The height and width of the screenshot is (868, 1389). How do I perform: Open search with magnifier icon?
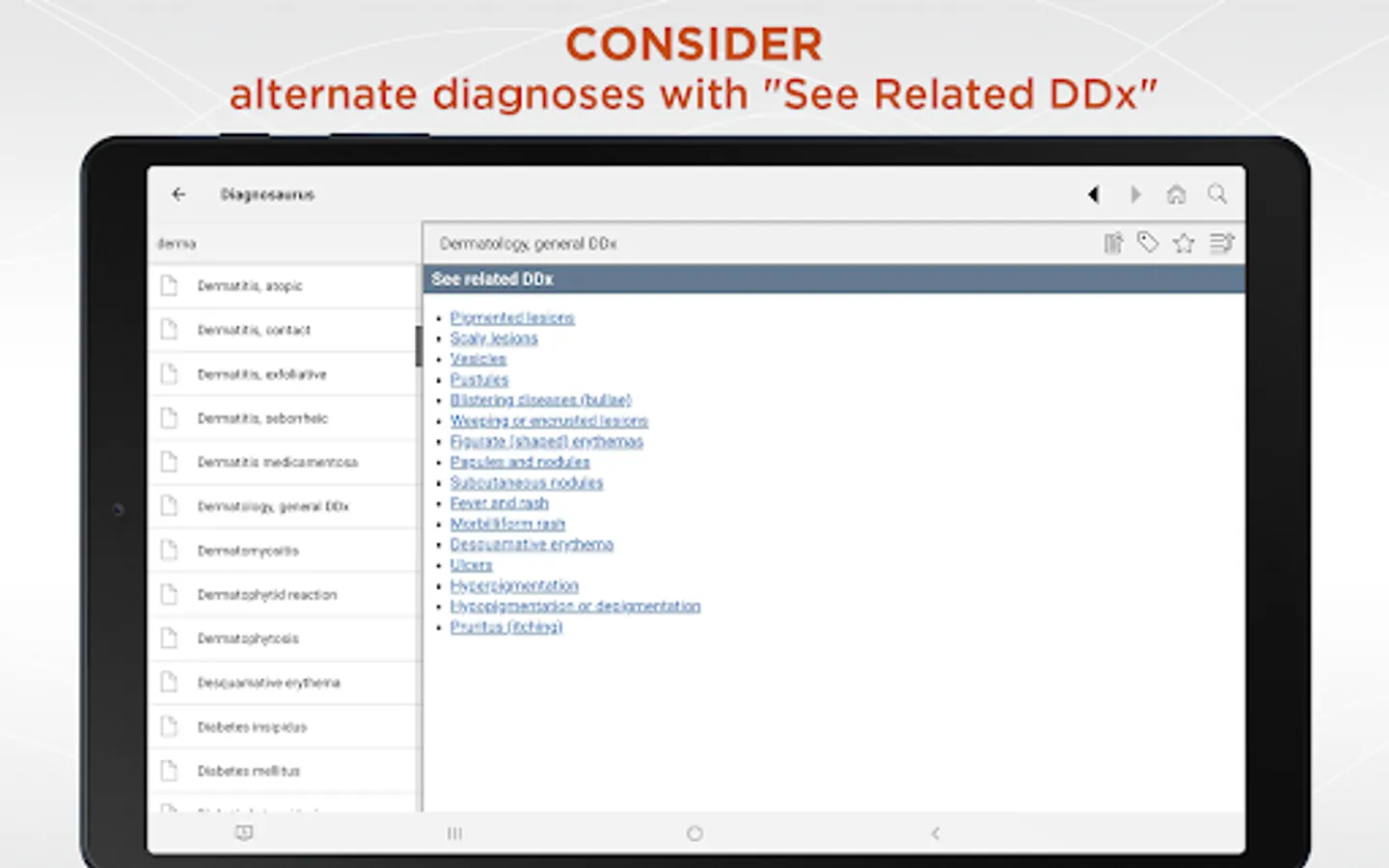pyautogui.click(x=1217, y=195)
